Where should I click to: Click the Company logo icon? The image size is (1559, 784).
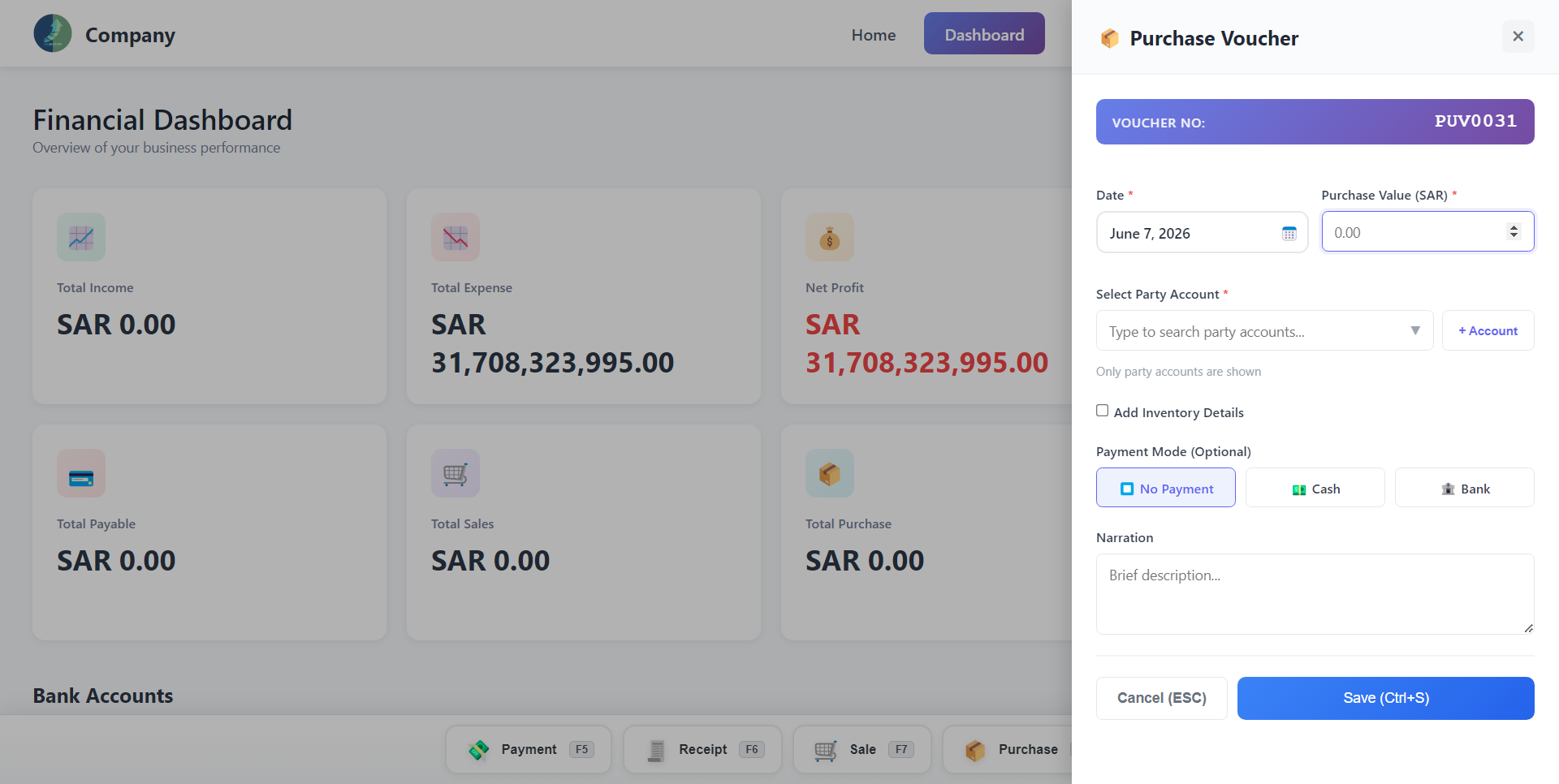(53, 33)
